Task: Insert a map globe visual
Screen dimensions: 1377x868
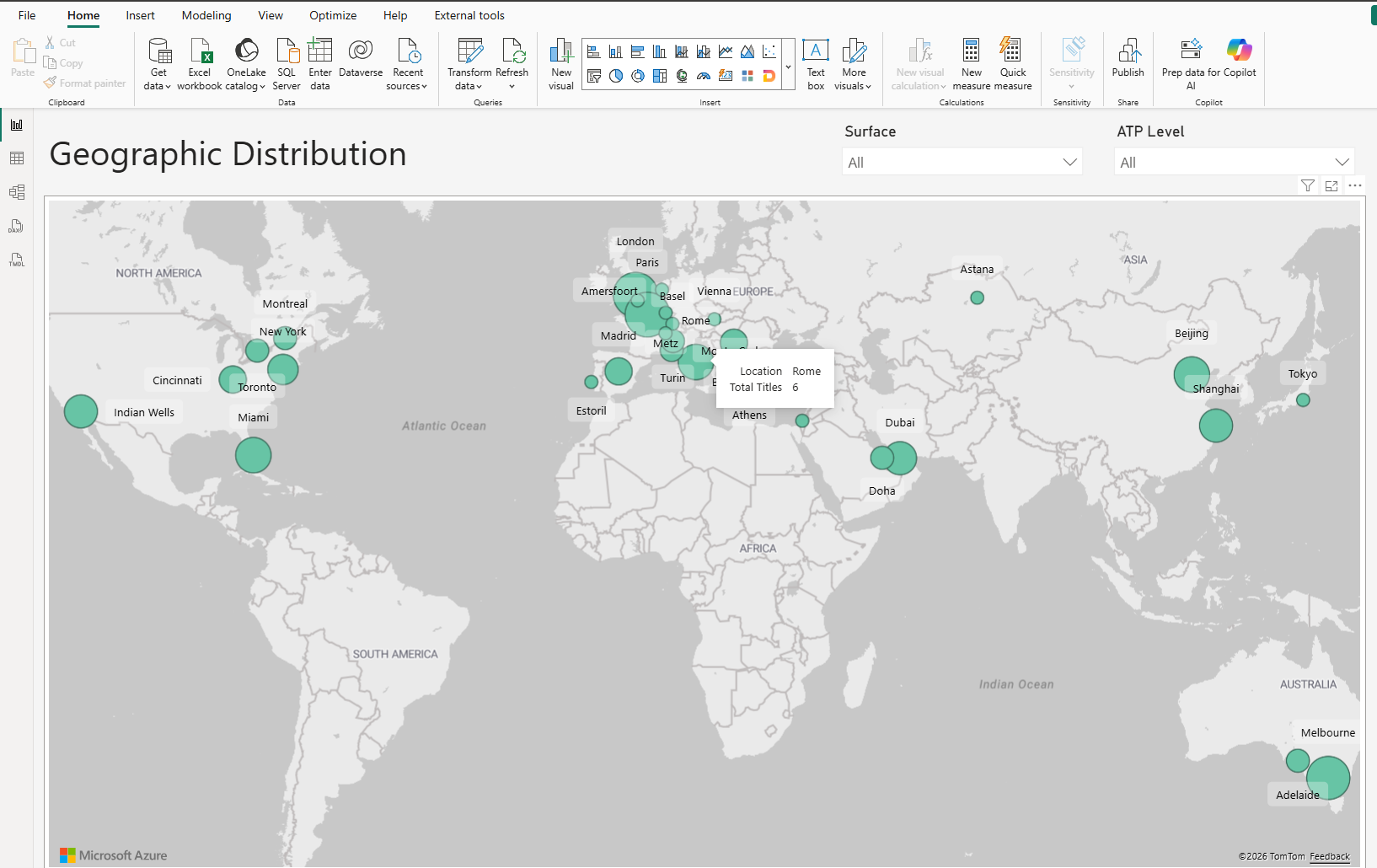Action: tap(682, 76)
